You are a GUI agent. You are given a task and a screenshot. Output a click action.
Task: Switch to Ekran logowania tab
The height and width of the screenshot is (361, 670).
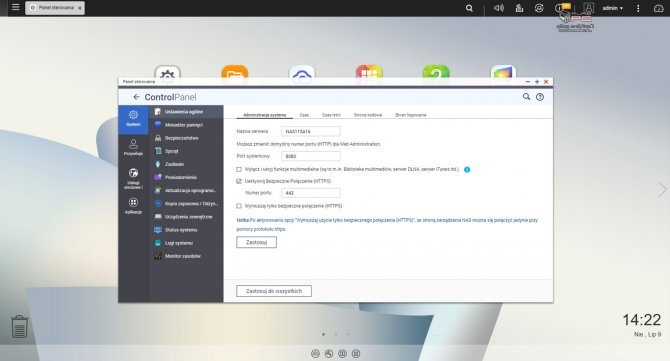(x=411, y=115)
